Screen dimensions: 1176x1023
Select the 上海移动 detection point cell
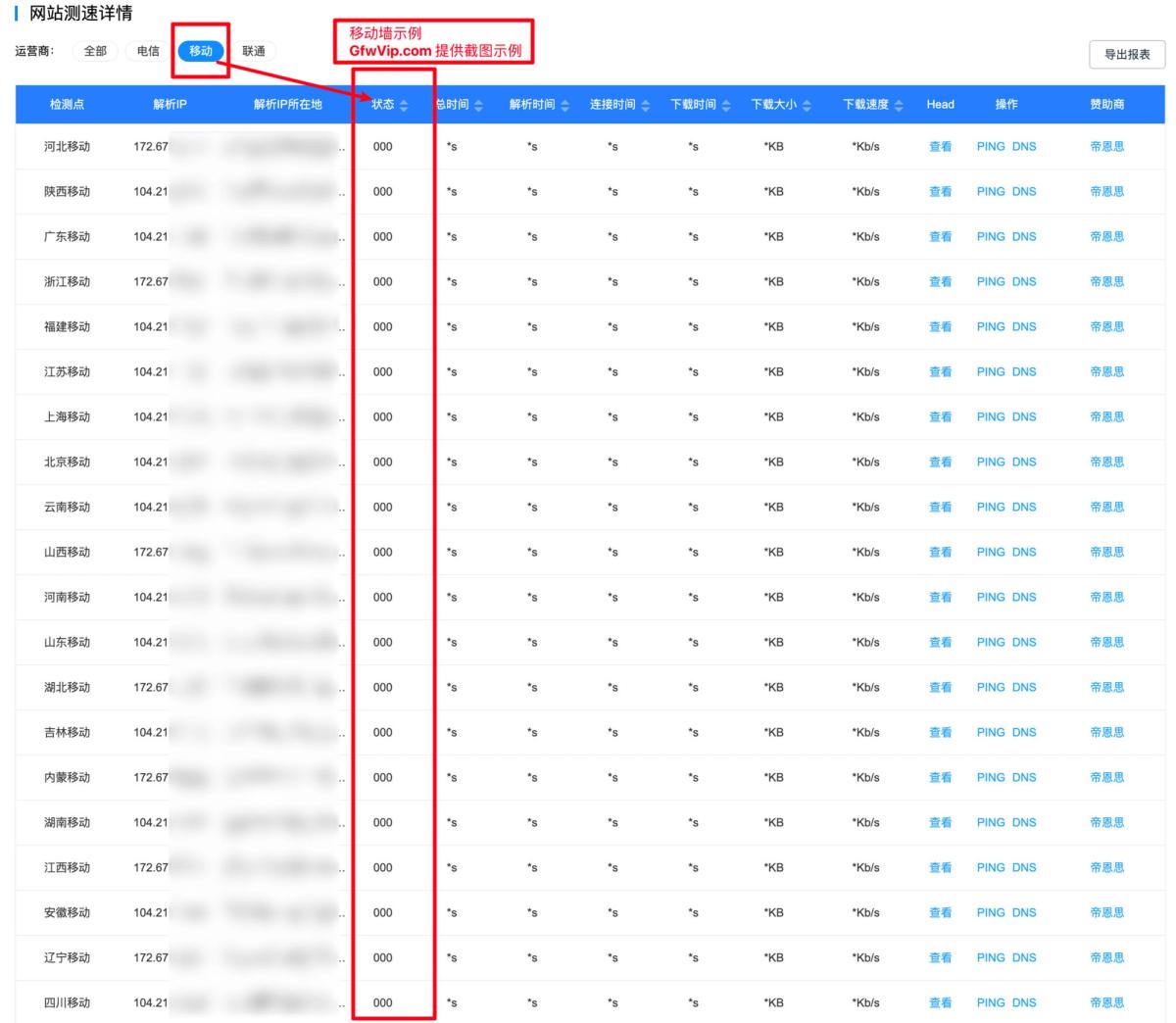pos(67,417)
